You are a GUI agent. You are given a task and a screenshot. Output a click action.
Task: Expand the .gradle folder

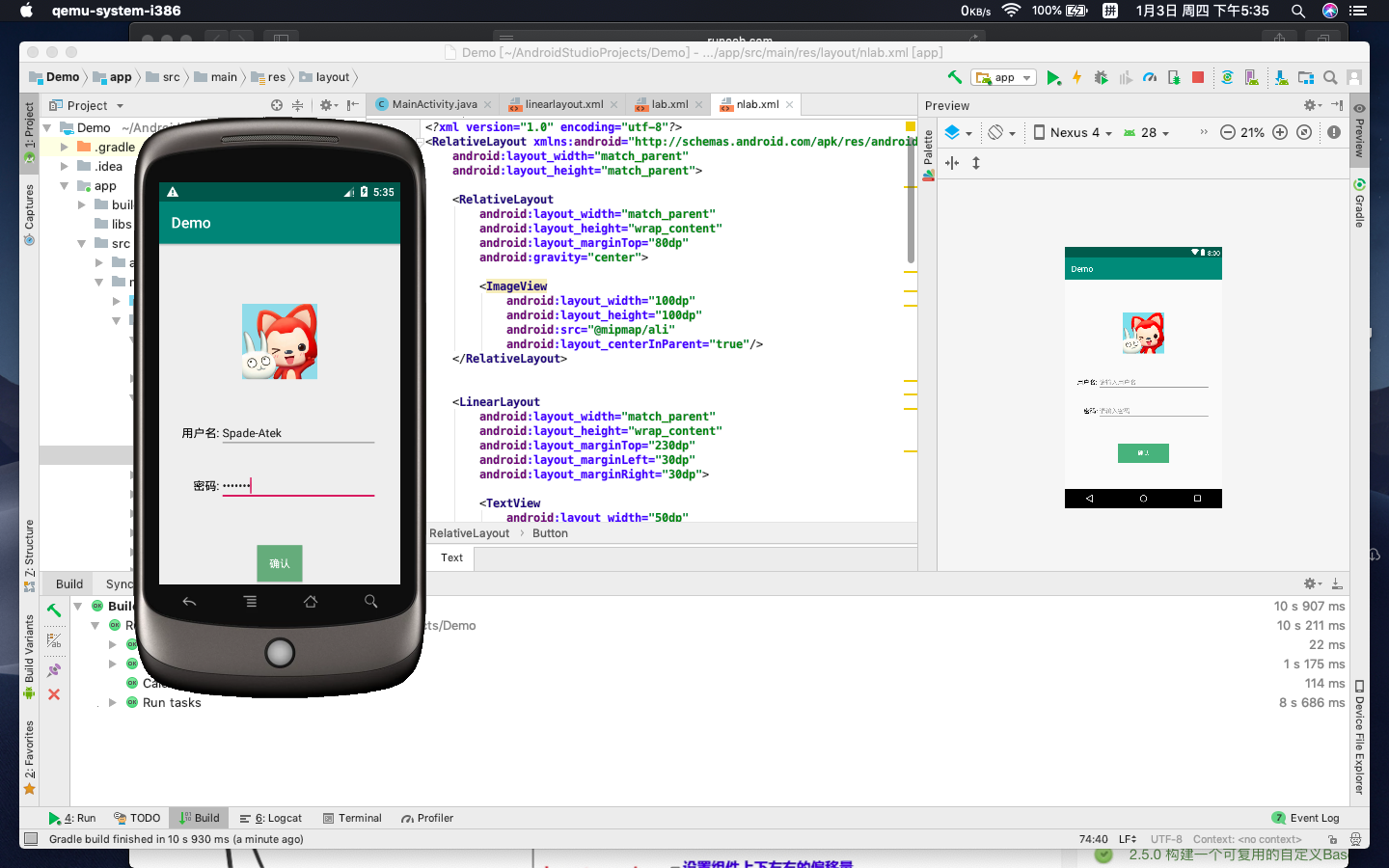click(65, 147)
